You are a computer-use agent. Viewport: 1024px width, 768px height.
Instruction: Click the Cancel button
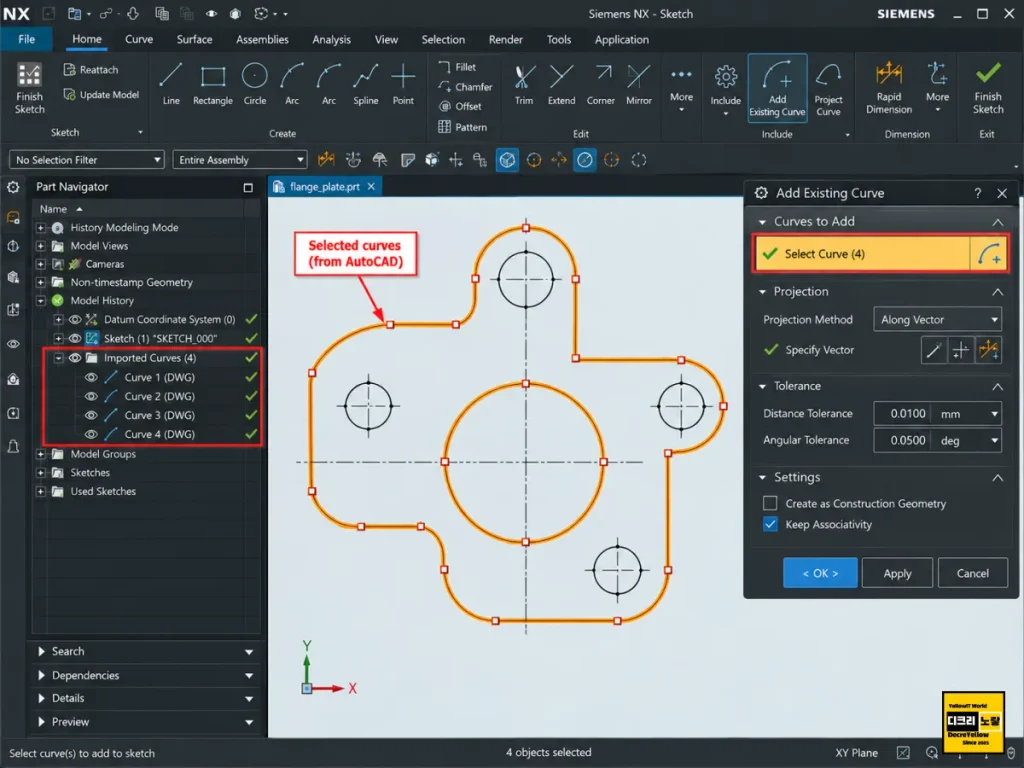pos(972,573)
